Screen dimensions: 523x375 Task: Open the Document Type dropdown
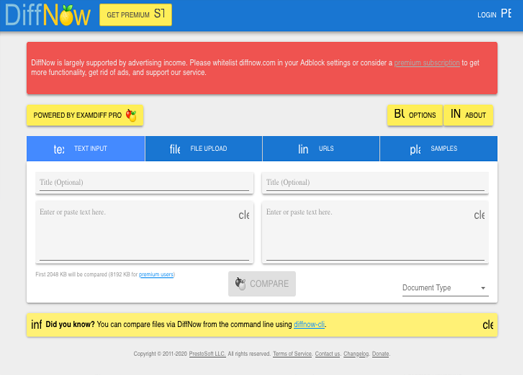tap(445, 288)
